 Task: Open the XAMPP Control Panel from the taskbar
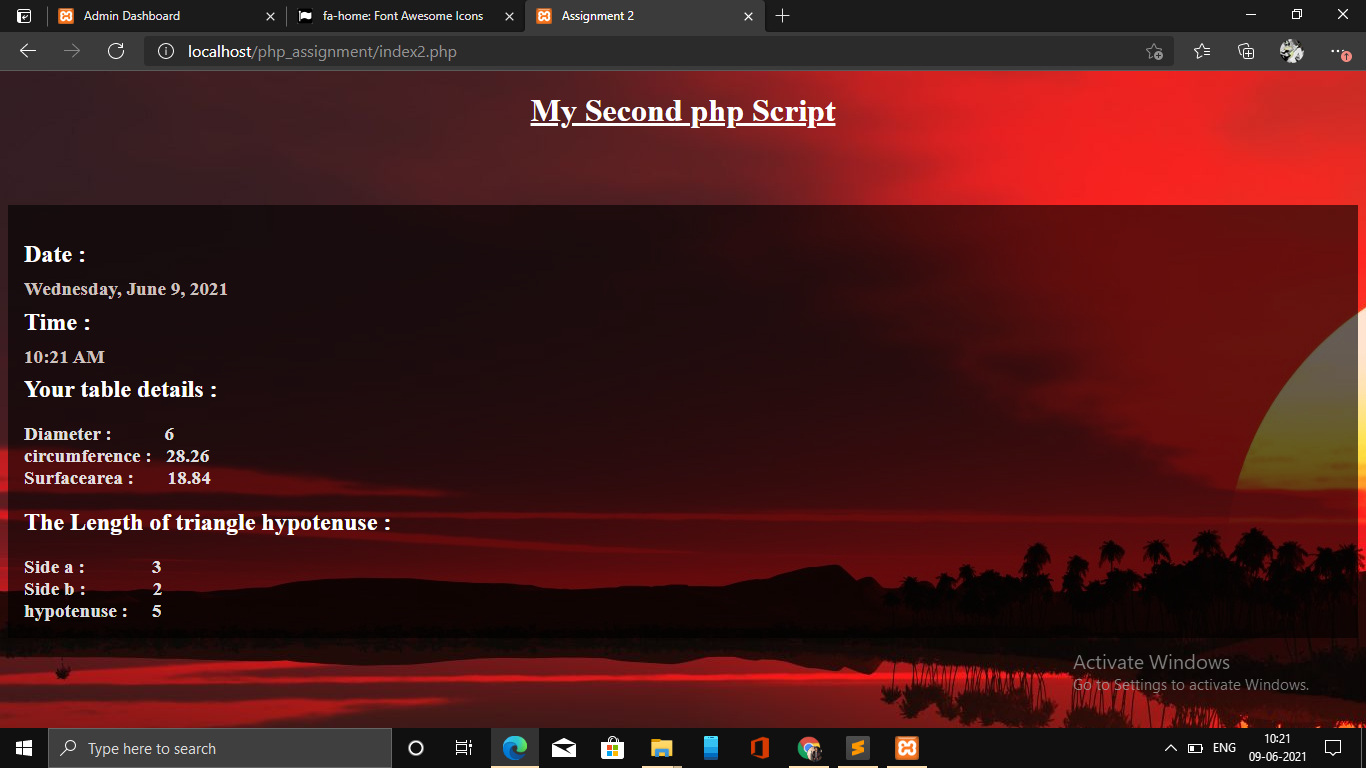(x=906, y=748)
